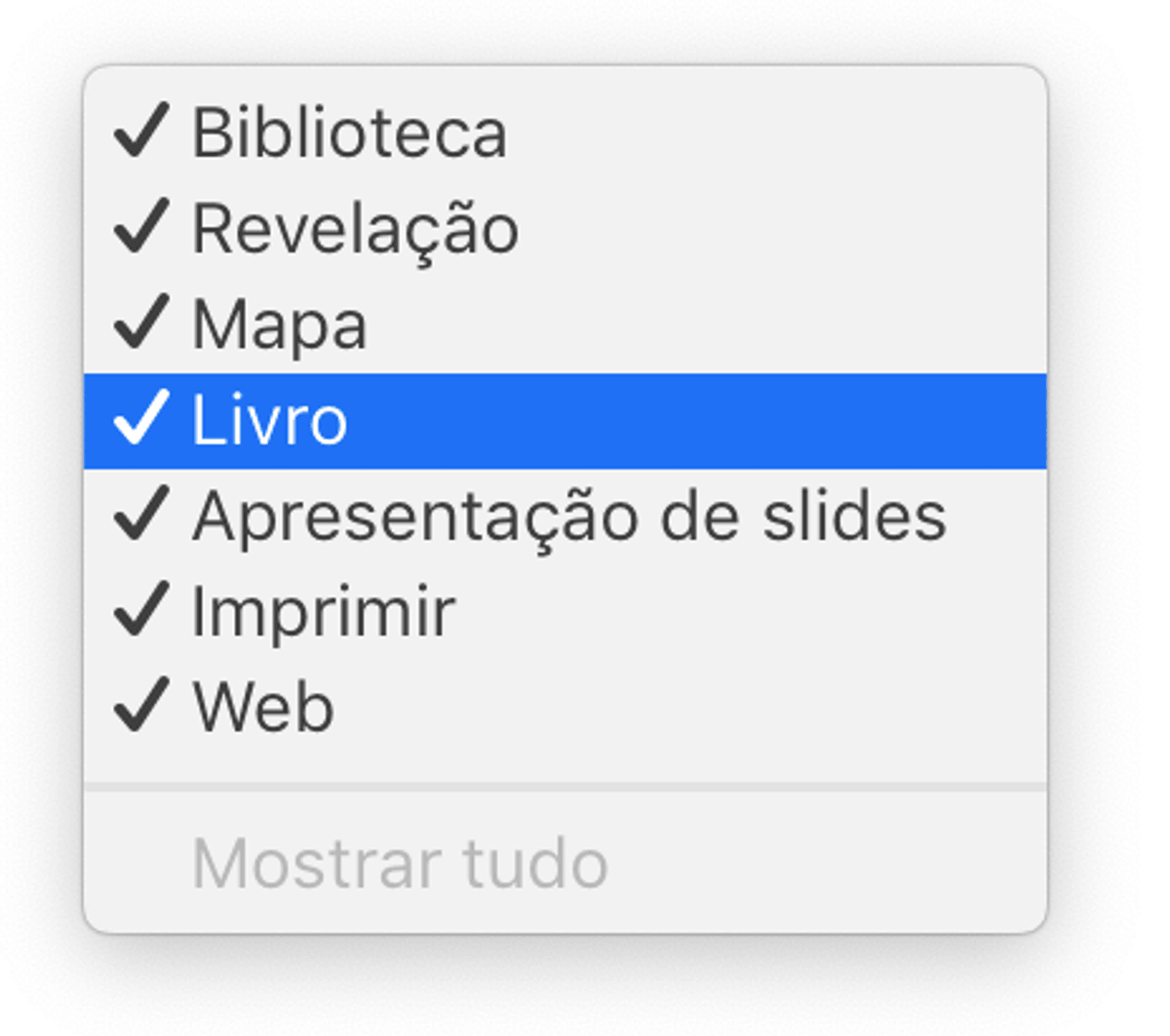Click the white checkmark on Livro
Viewport: 1170px width, 1036px height.
(x=142, y=417)
